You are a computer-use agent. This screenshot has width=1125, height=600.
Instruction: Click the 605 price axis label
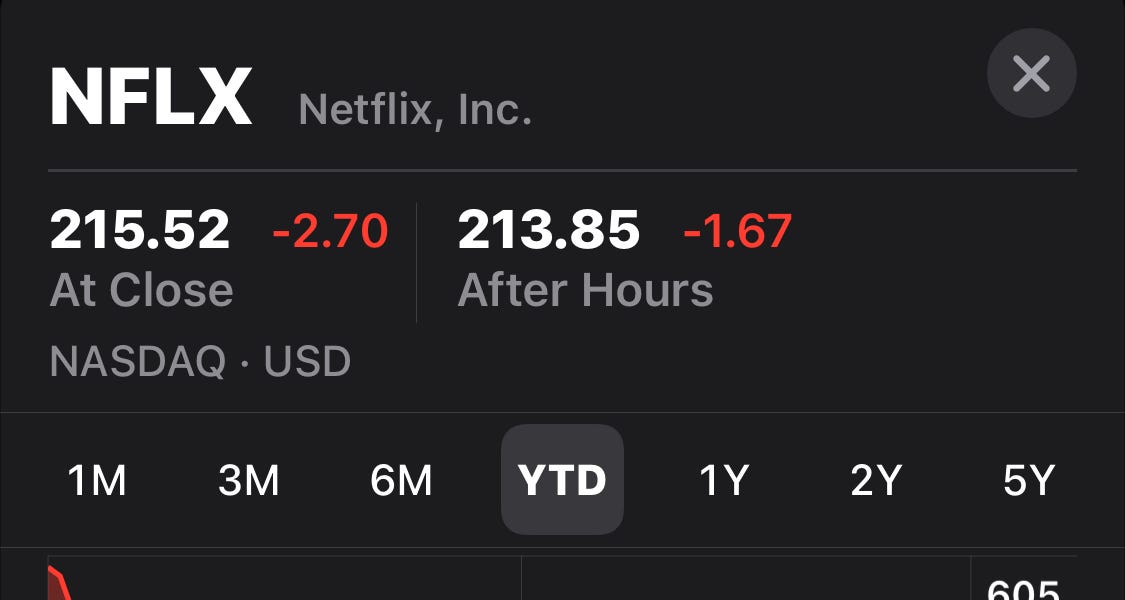click(x=1023, y=590)
